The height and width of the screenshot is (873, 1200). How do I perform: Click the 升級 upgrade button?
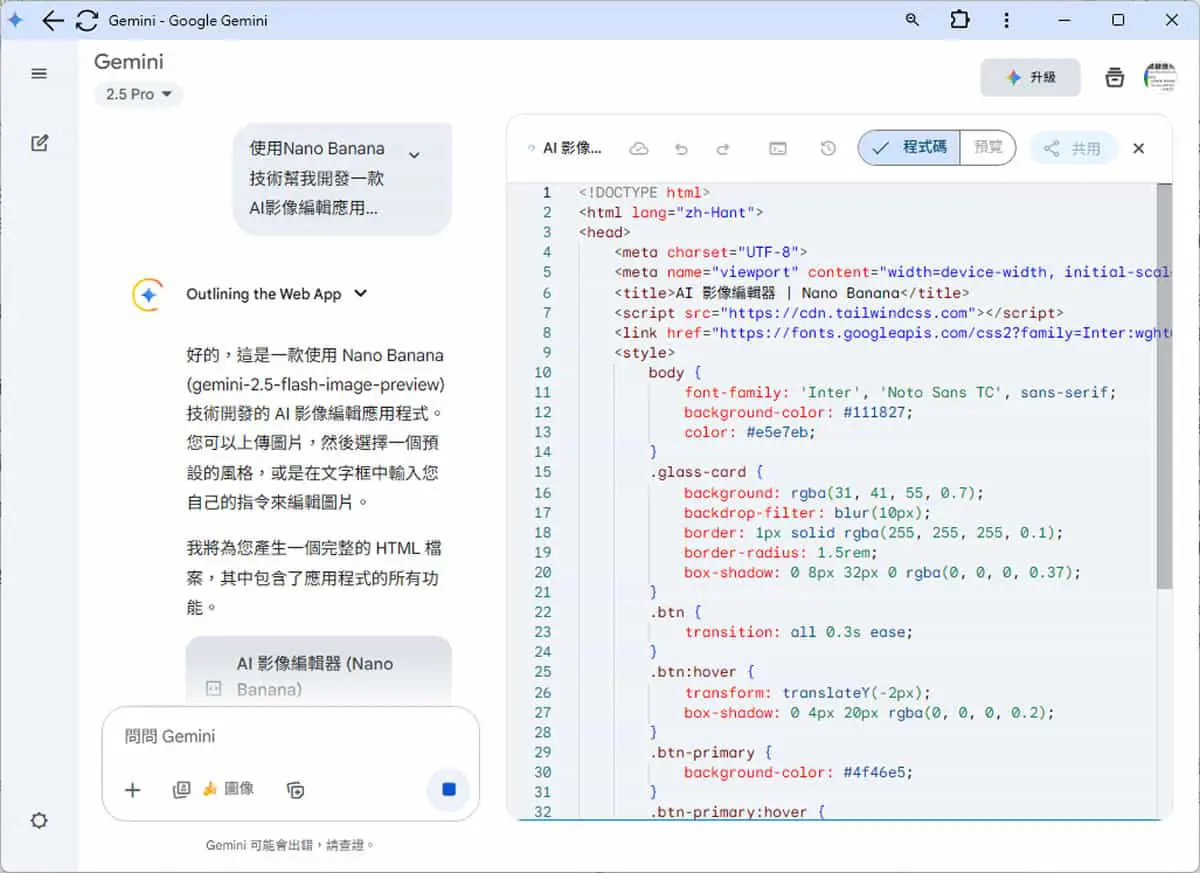coord(1030,77)
